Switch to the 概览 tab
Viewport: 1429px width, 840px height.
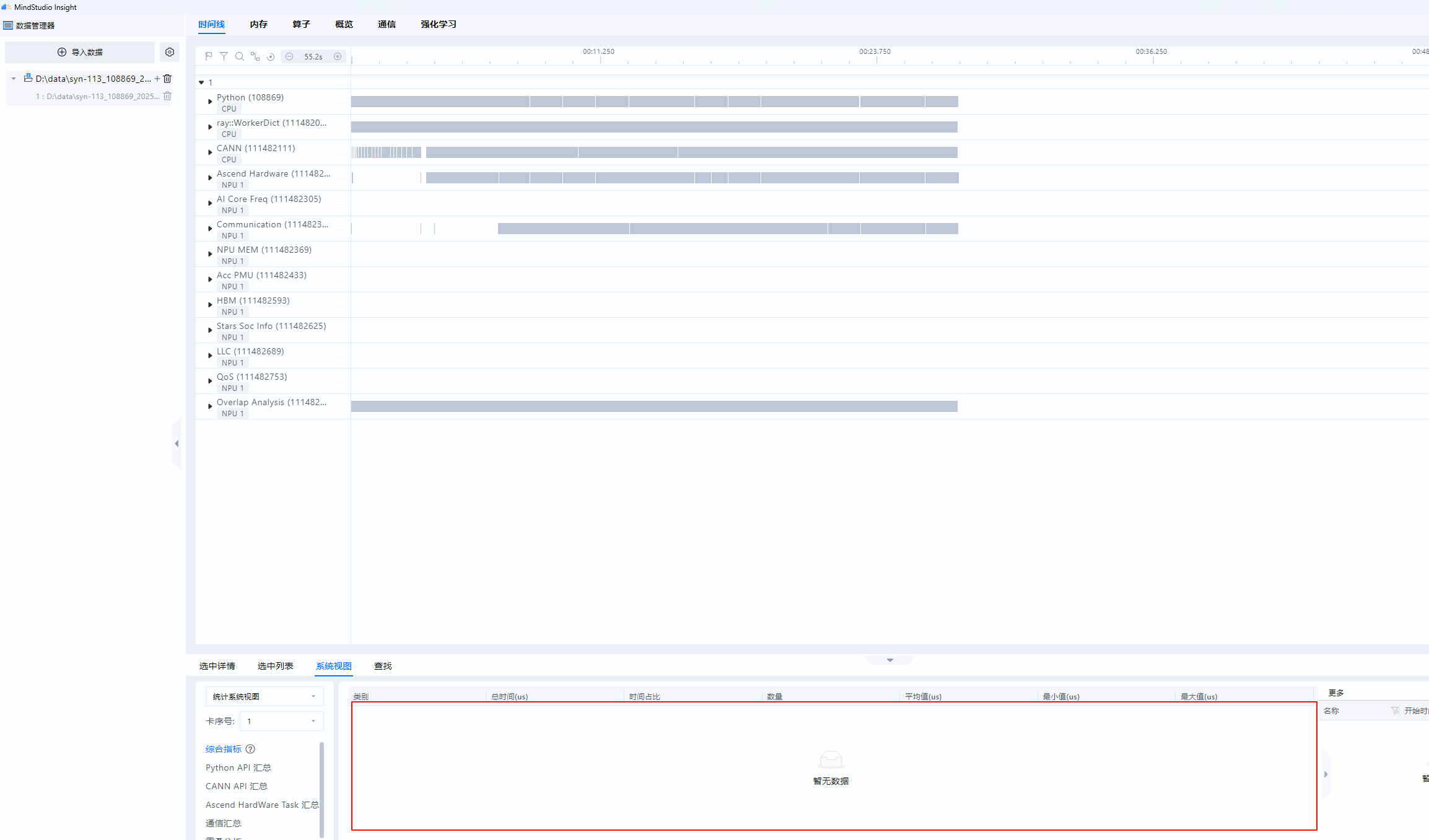344,24
